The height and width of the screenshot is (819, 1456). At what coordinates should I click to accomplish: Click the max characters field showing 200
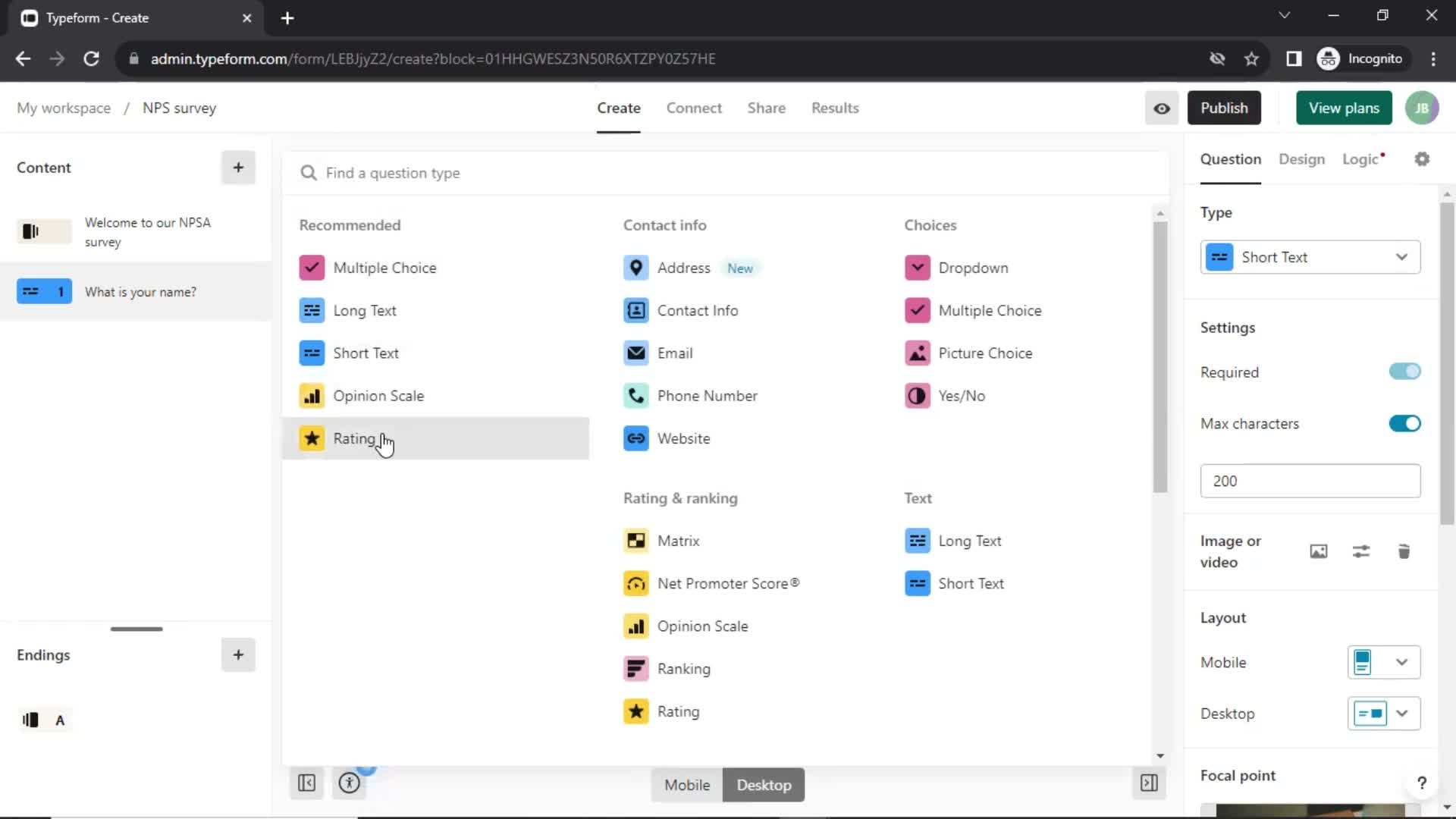(1310, 481)
